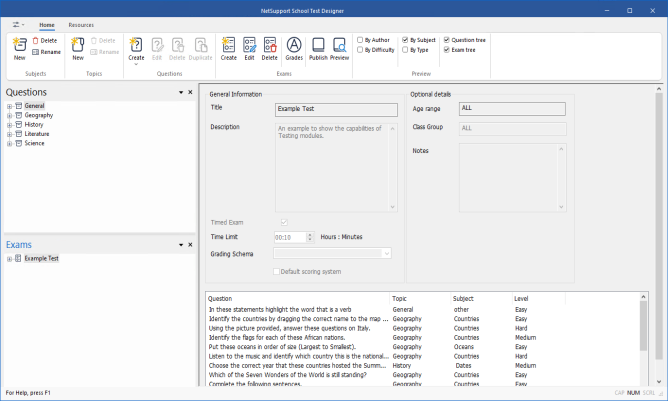
Task: Create a new subject with New icon
Action: click(20, 48)
